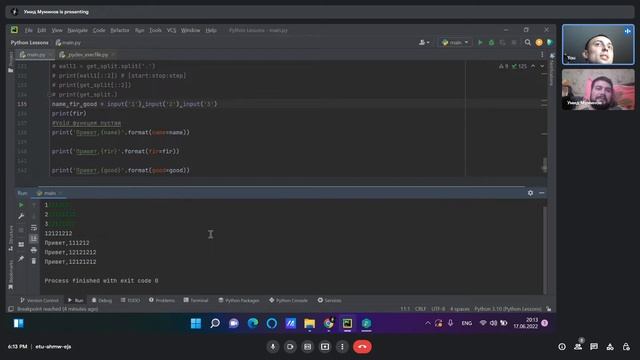The height and width of the screenshot is (360, 640).
Task: Open the Navigate menu
Action: click(x=78, y=30)
